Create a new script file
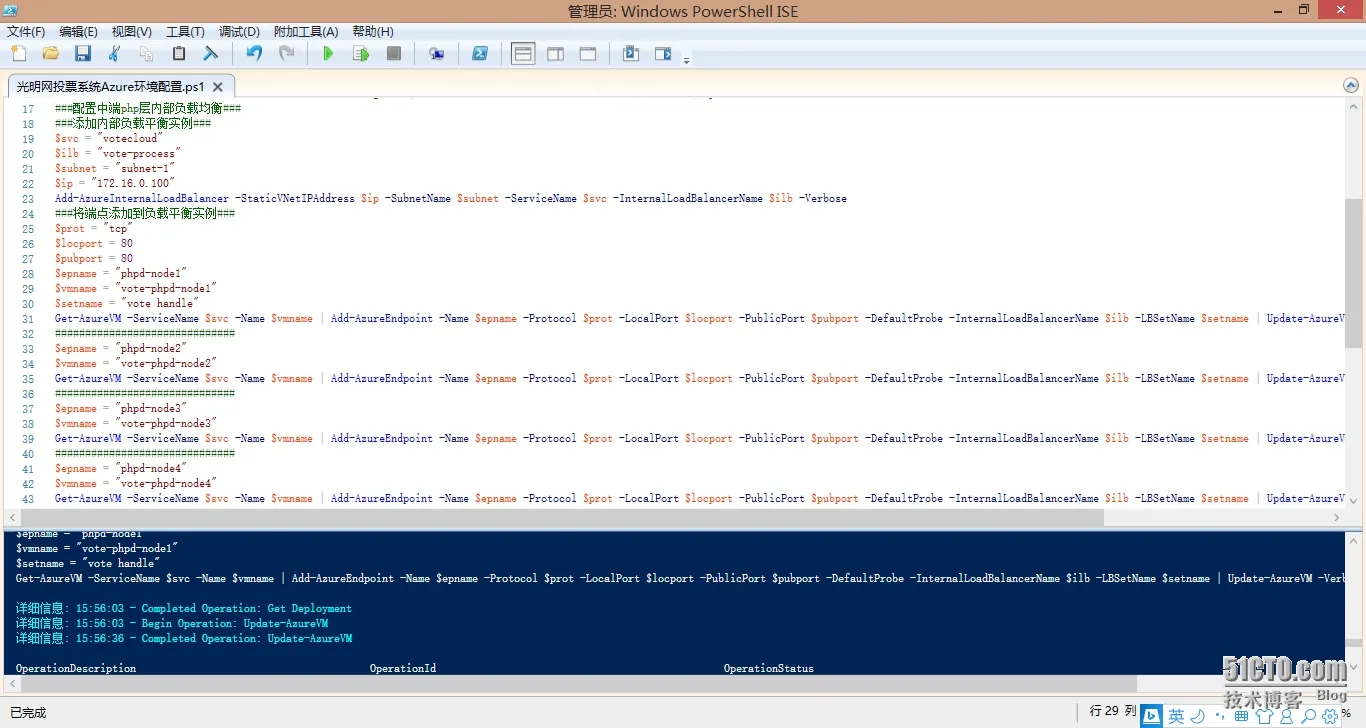This screenshot has width=1366, height=728. tap(18, 54)
